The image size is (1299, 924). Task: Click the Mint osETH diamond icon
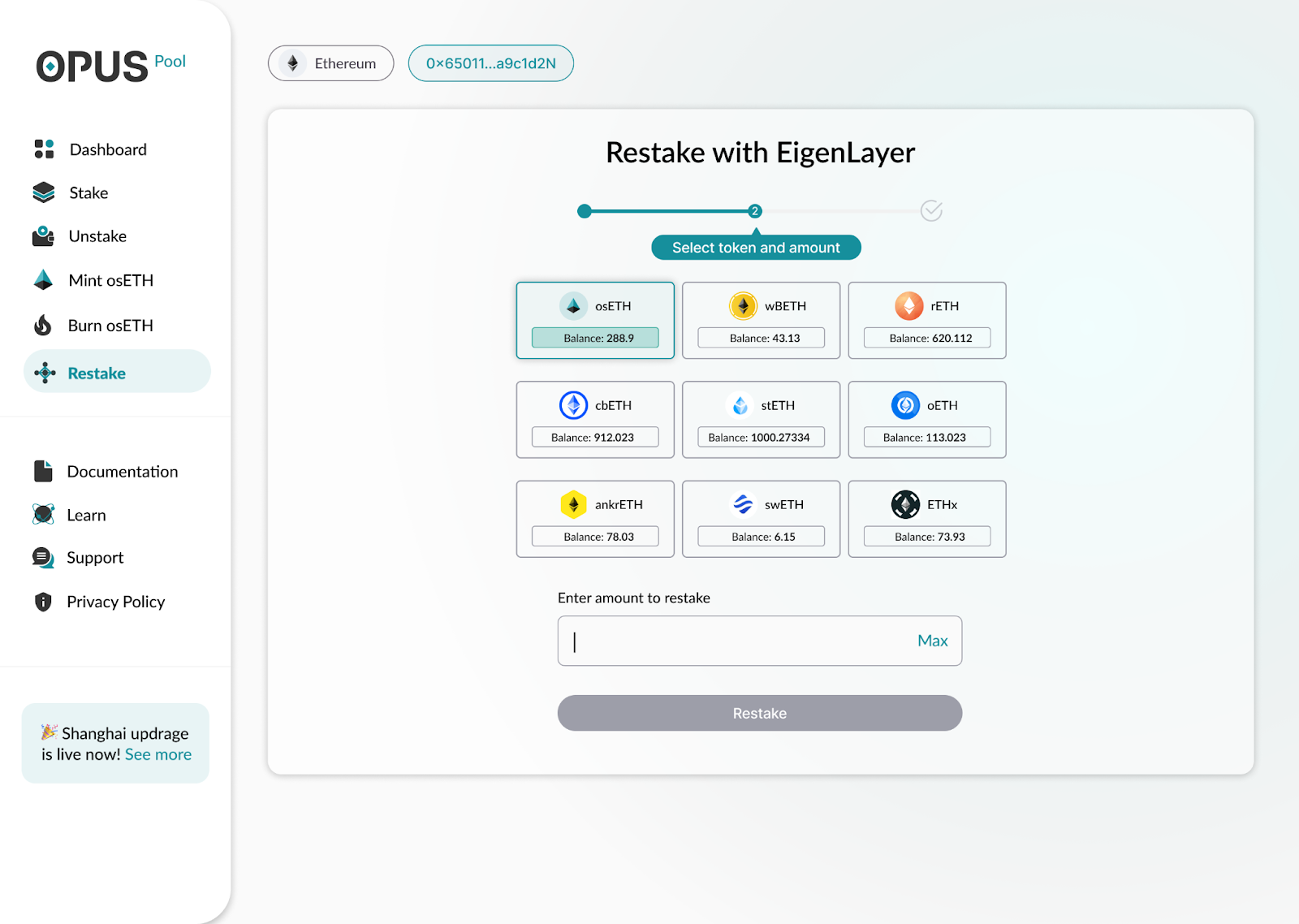[42, 279]
